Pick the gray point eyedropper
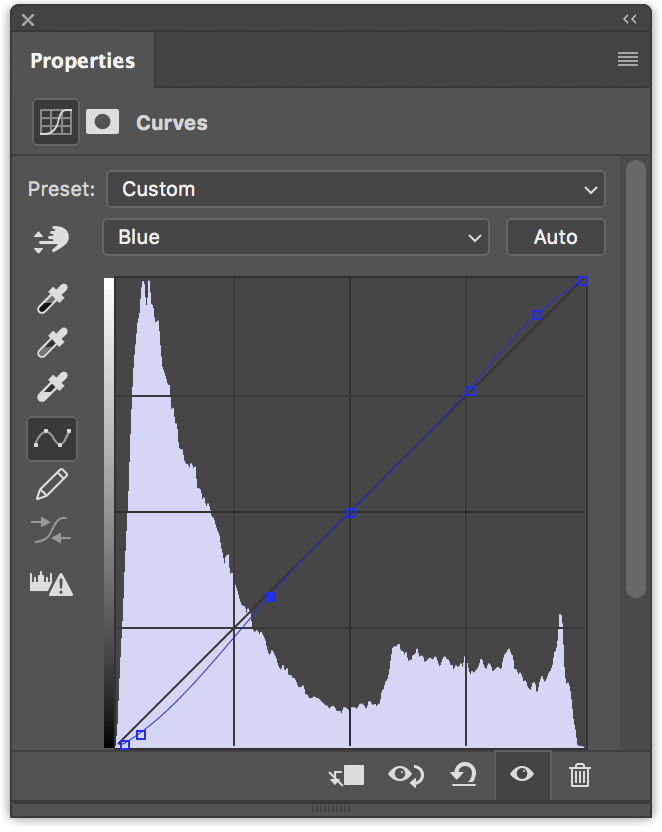Viewport: 662px width, 832px height. [x=52, y=343]
